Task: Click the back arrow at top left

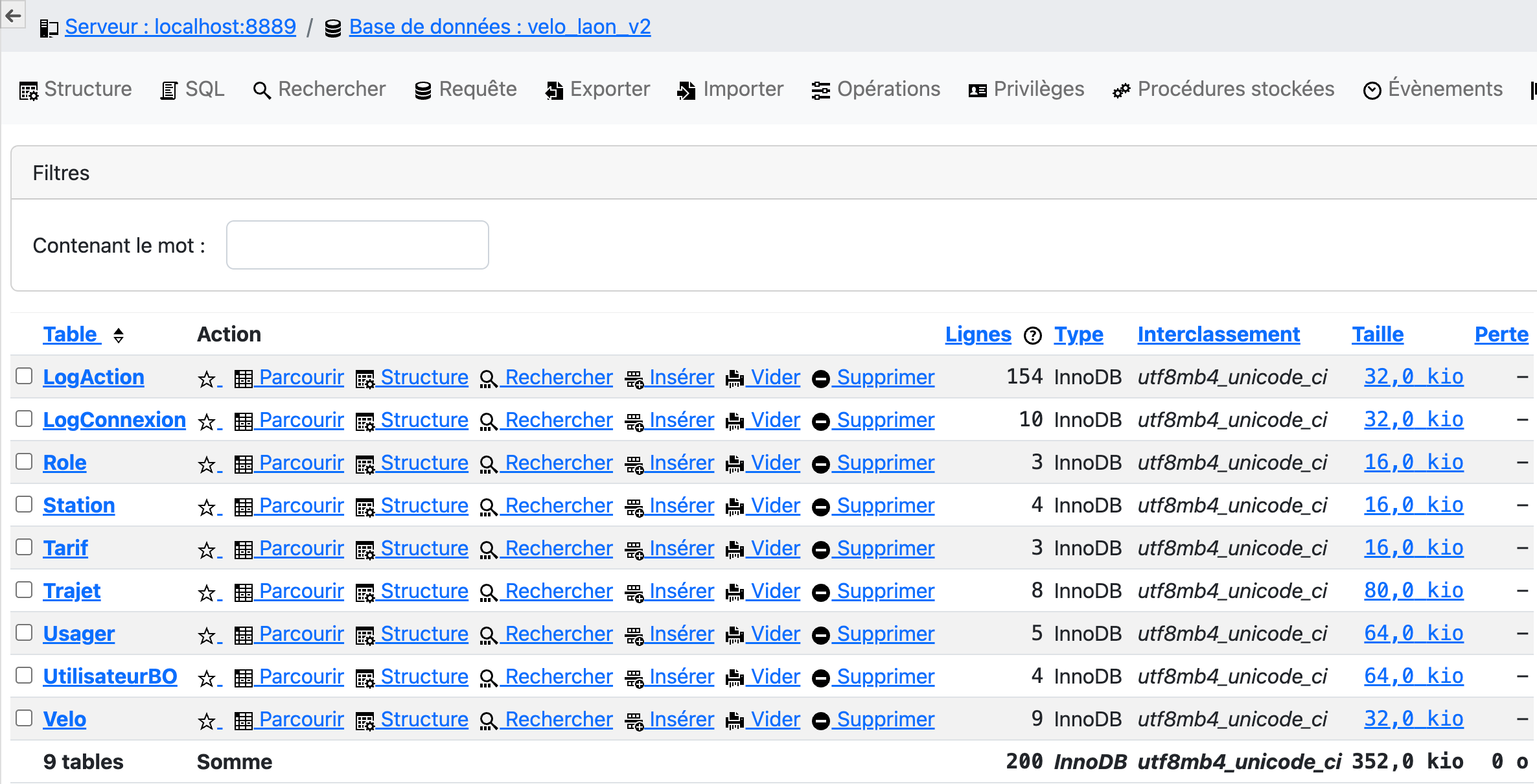Action: (x=13, y=14)
